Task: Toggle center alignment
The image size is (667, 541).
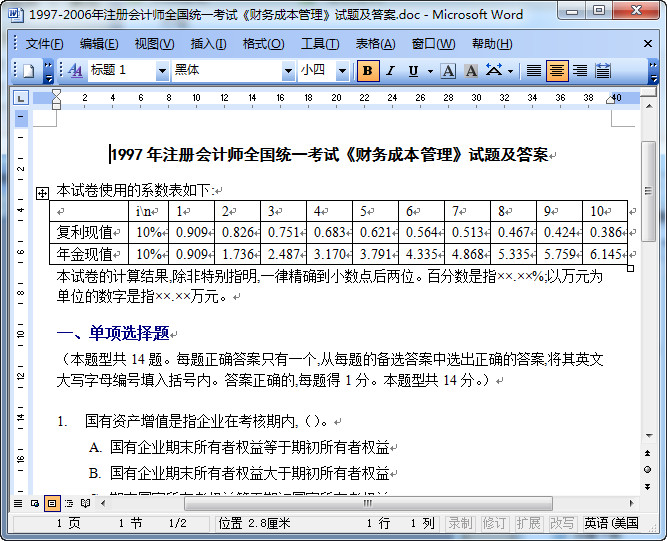Action: (x=557, y=71)
